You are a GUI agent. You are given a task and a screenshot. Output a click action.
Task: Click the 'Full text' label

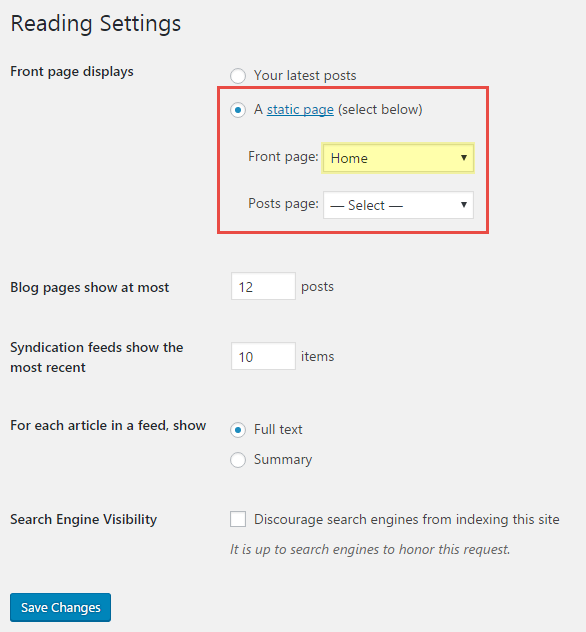click(278, 429)
